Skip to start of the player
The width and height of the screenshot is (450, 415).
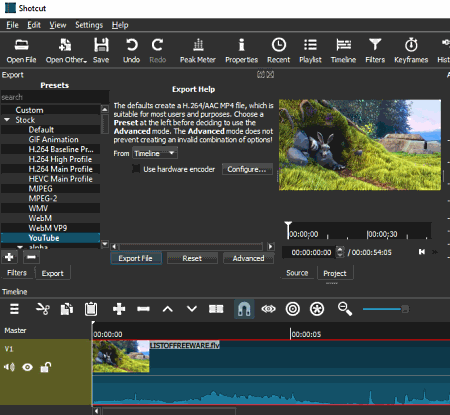(422, 252)
